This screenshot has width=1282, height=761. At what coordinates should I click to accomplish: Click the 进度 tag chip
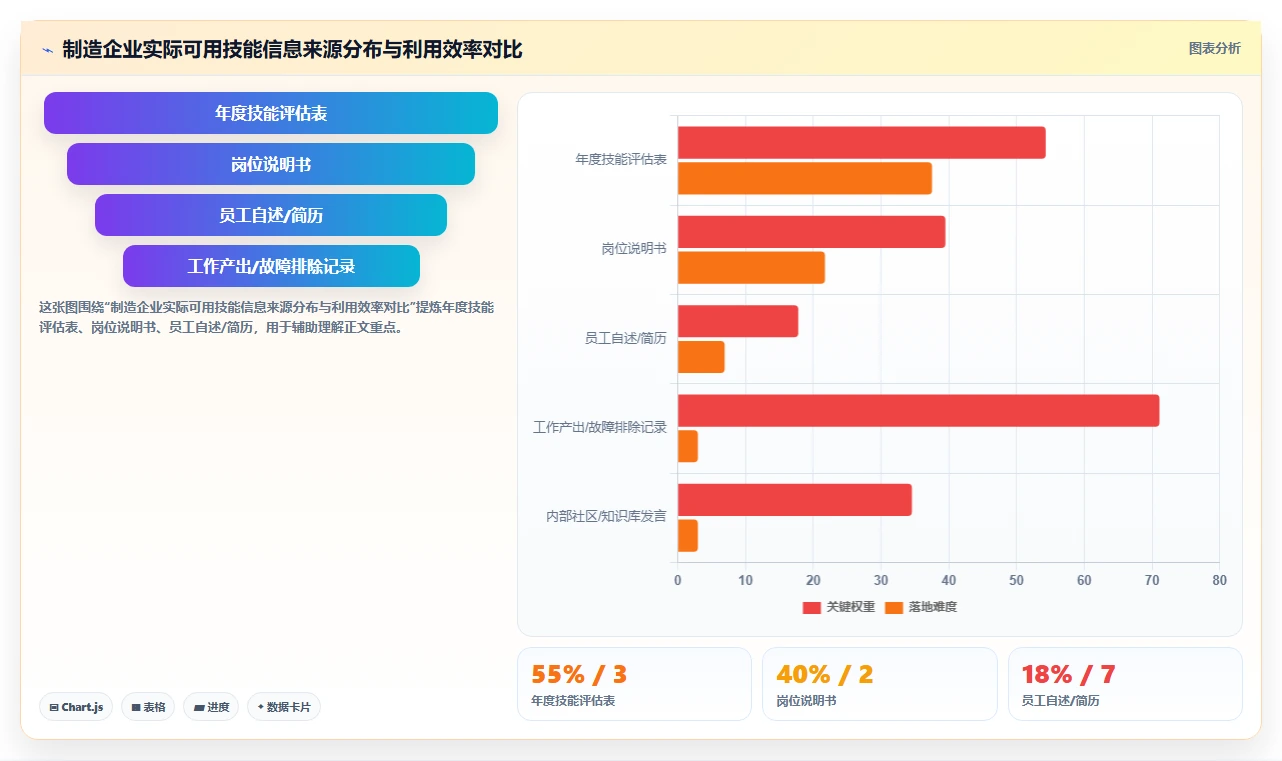point(211,707)
